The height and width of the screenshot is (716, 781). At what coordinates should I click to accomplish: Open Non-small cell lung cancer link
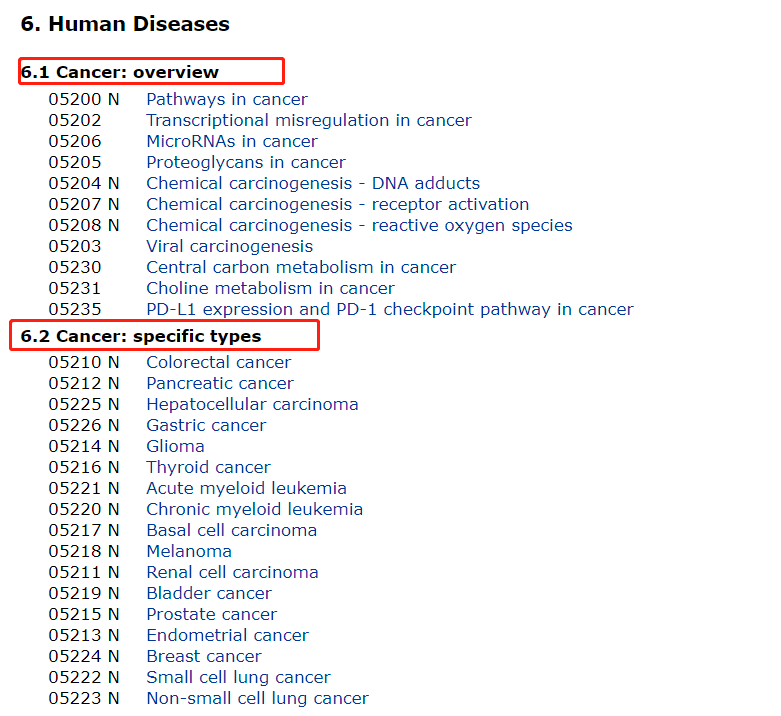pos(258,698)
